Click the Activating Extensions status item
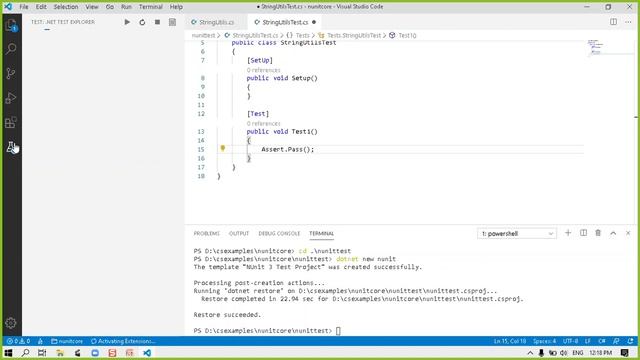This screenshot has width=640, height=360. pos(123,341)
